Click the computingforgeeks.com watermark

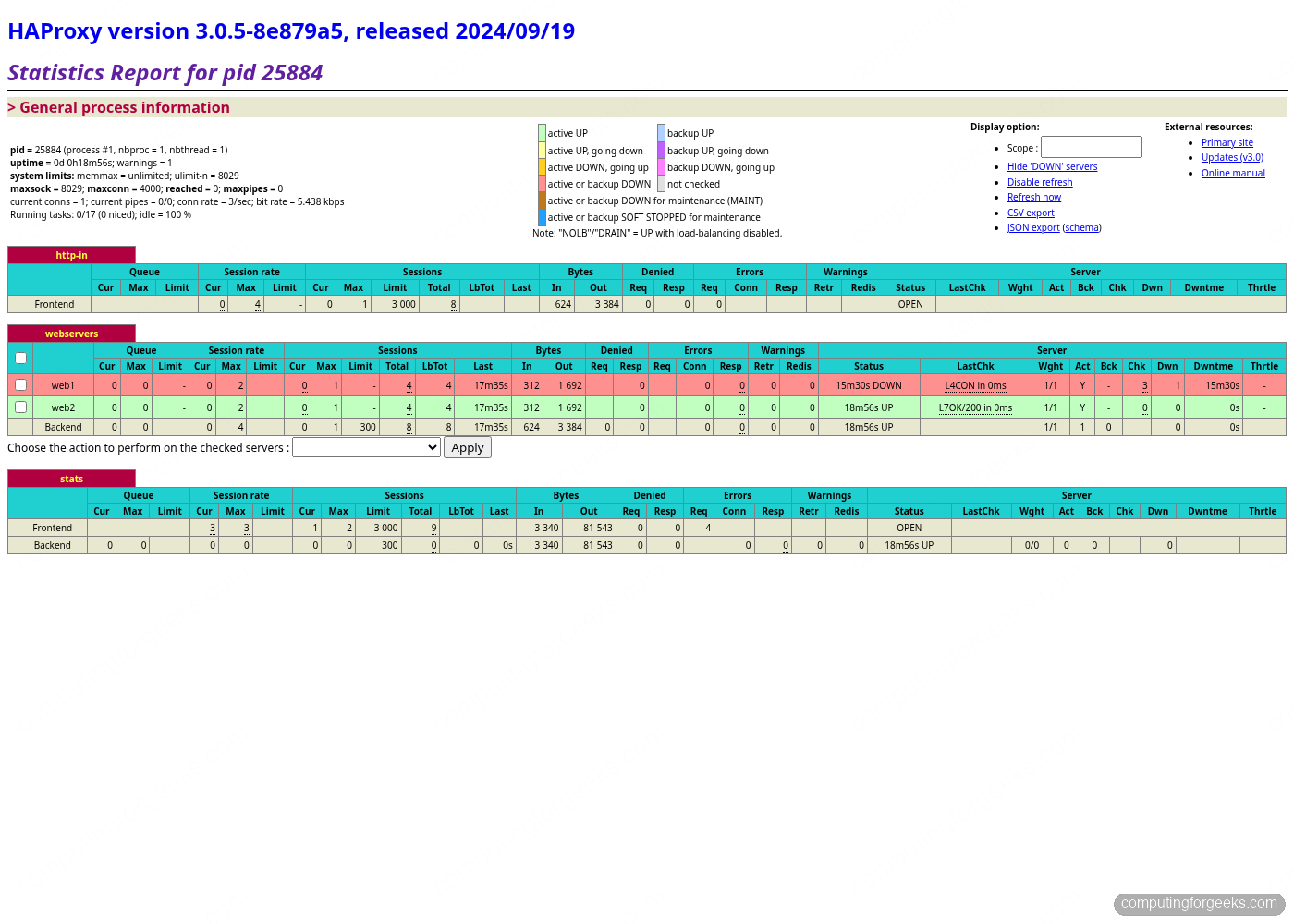point(1199,904)
